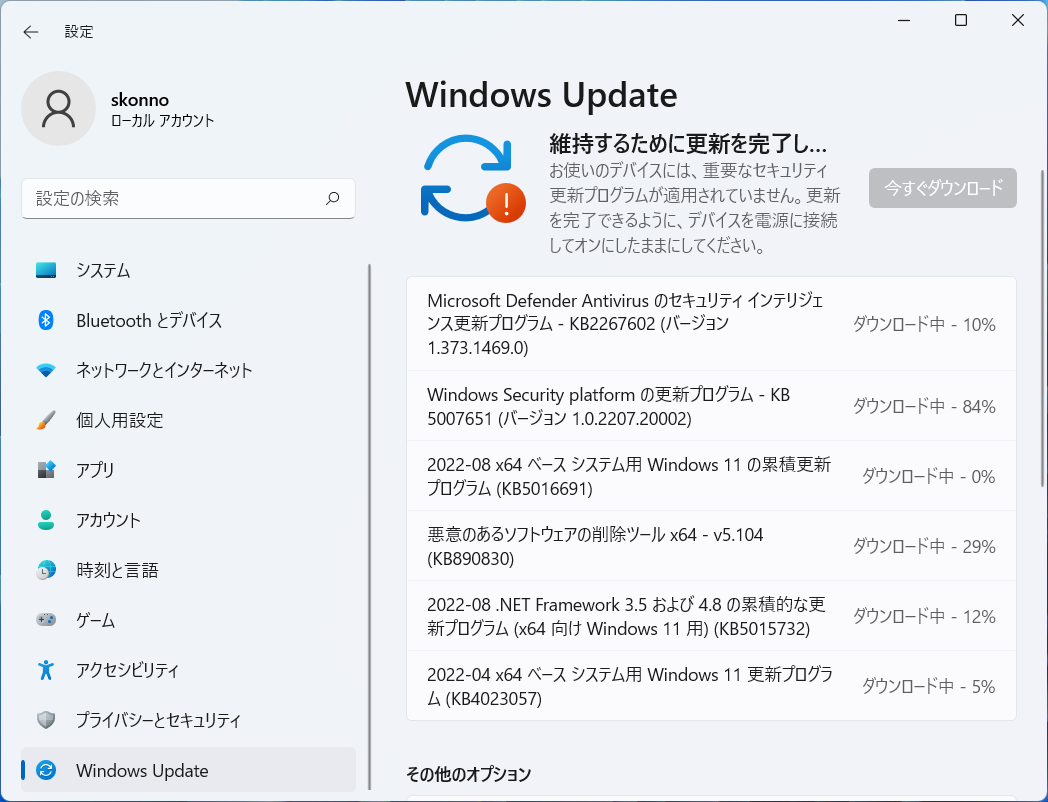Select アプリ in the sidebar
Image resolution: width=1048 pixels, height=802 pixels.
click(x=188, y=470)
